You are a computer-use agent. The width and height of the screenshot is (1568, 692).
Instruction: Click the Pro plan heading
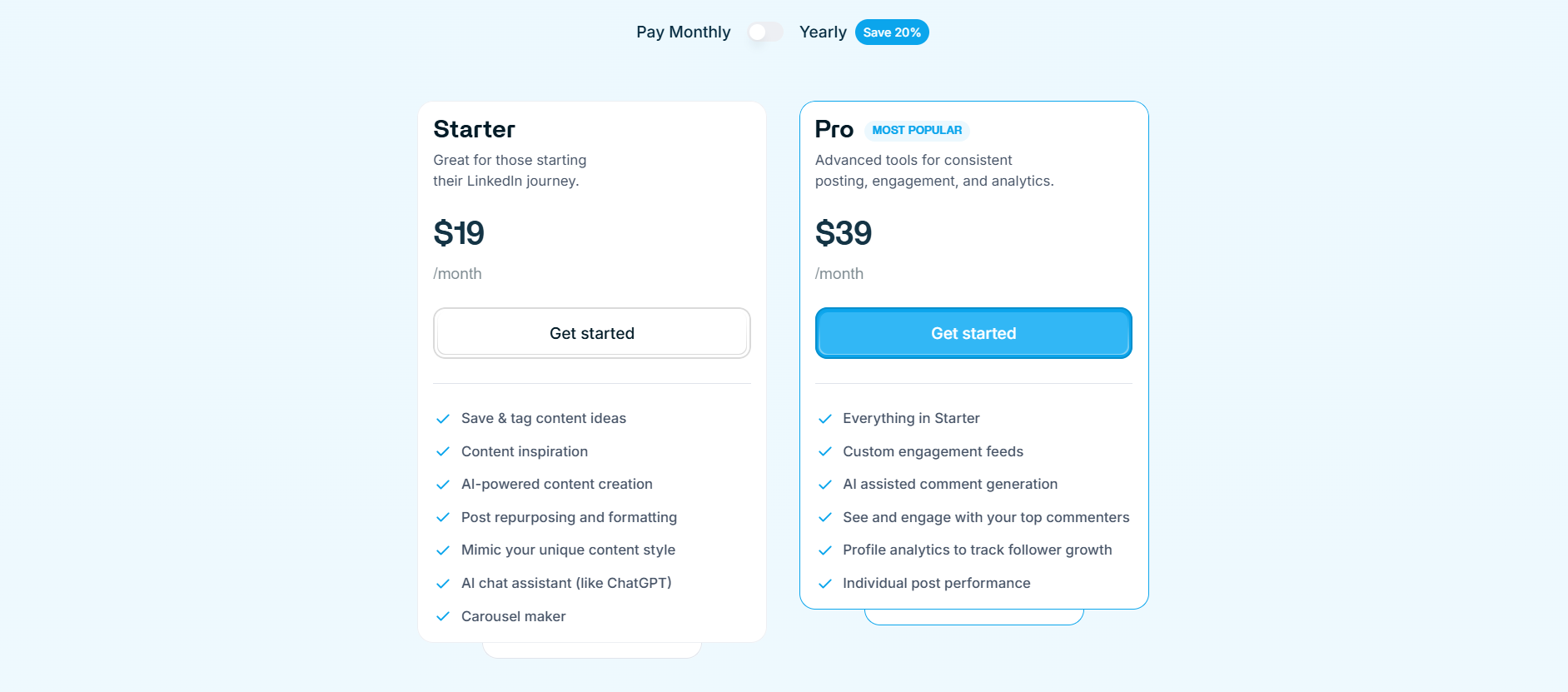pyautogui.click(x=834, y=129)
